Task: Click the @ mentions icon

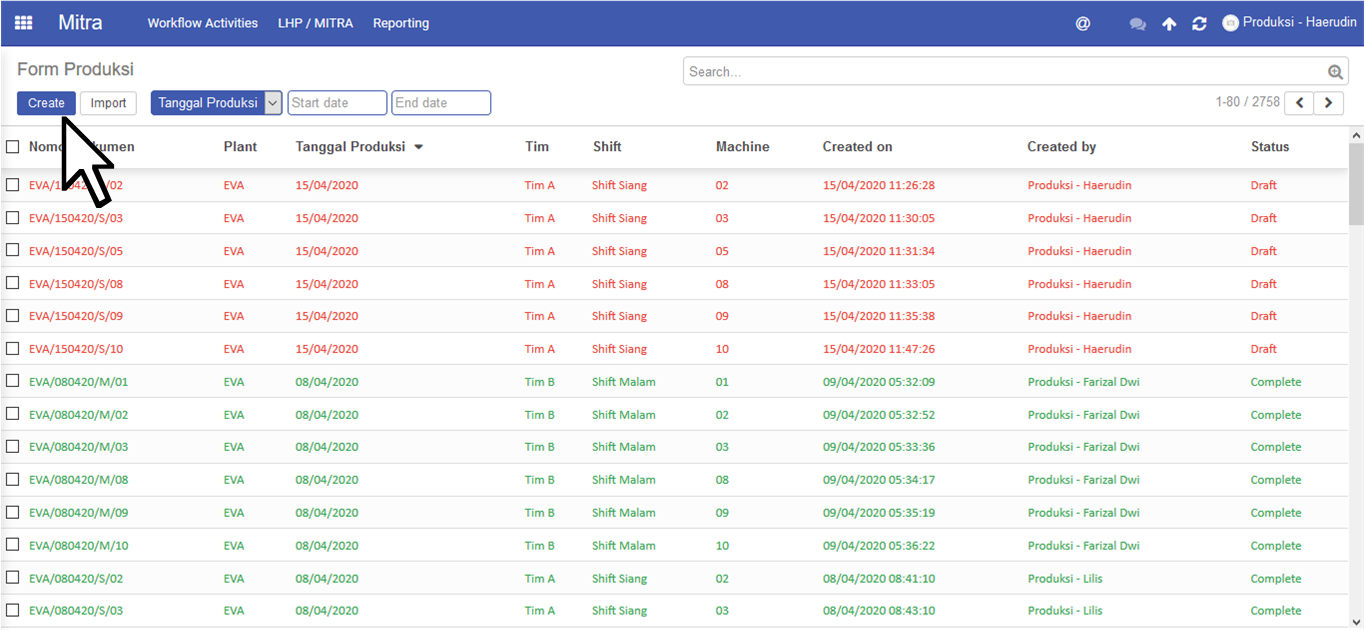Action: coord(1082,23)
